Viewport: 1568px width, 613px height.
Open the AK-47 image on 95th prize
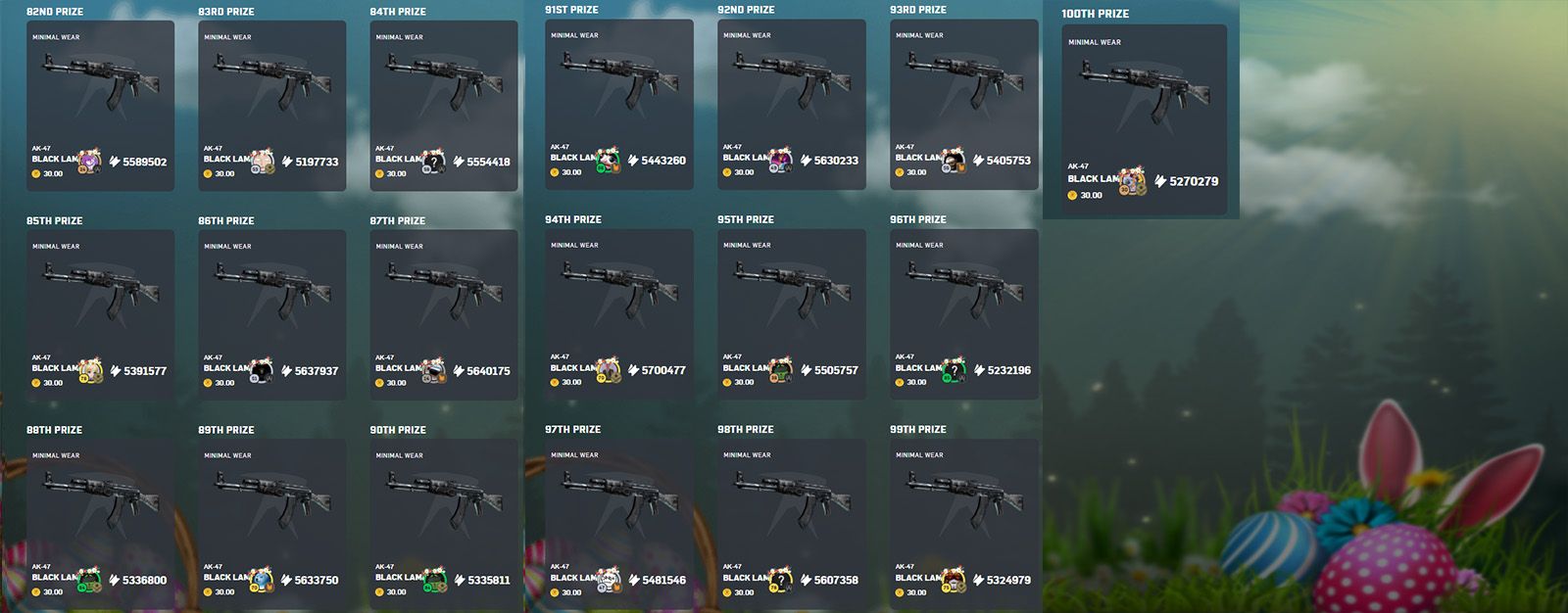tap(792, 290)
